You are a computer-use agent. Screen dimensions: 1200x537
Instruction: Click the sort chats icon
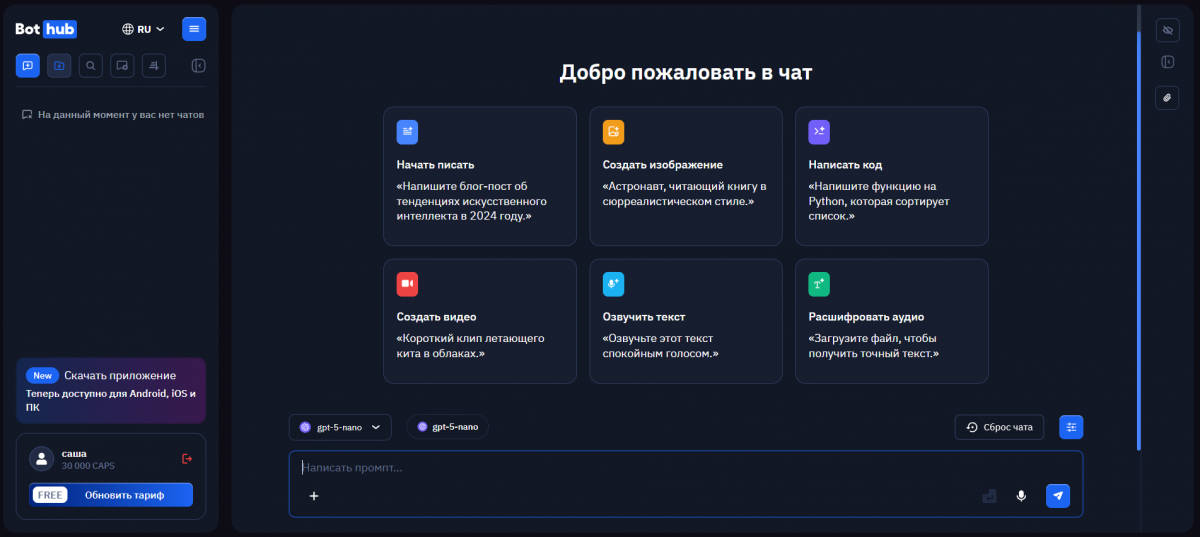pos(154,66)
